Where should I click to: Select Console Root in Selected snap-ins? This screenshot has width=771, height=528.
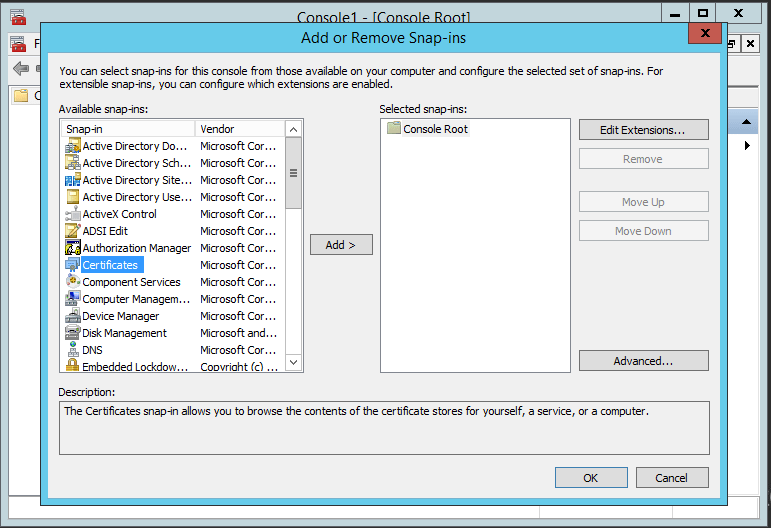[434, 129]
